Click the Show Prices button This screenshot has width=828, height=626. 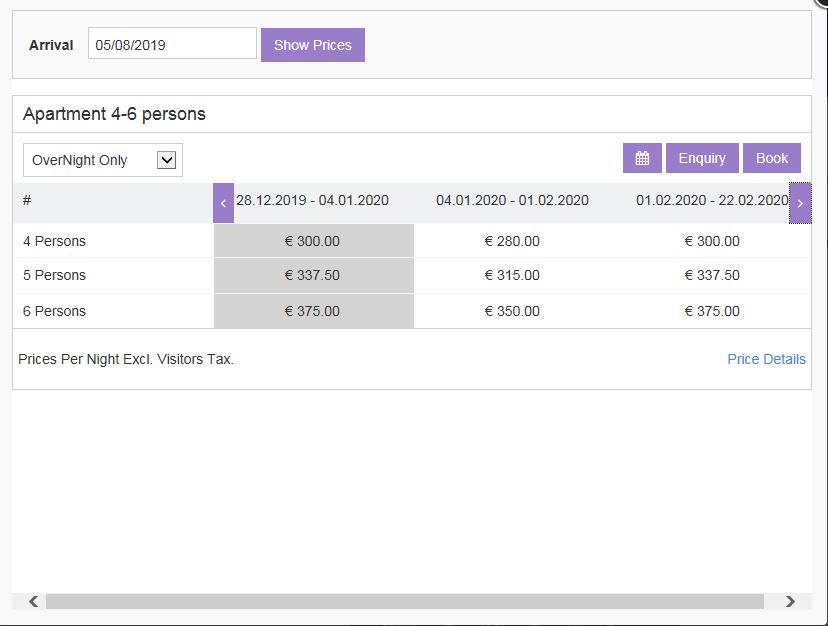point(313,45)
